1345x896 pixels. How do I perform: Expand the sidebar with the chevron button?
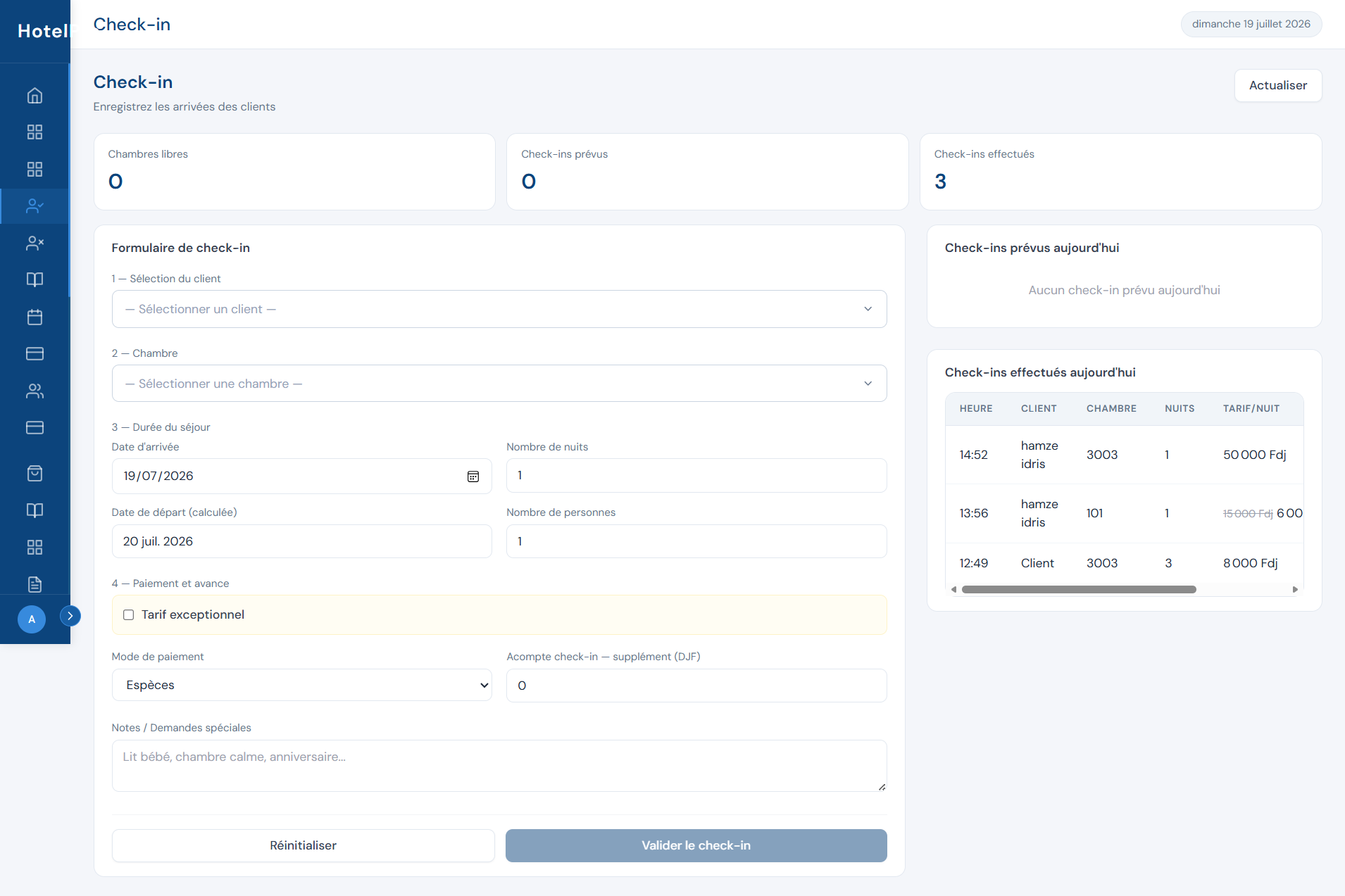[70, 616]
